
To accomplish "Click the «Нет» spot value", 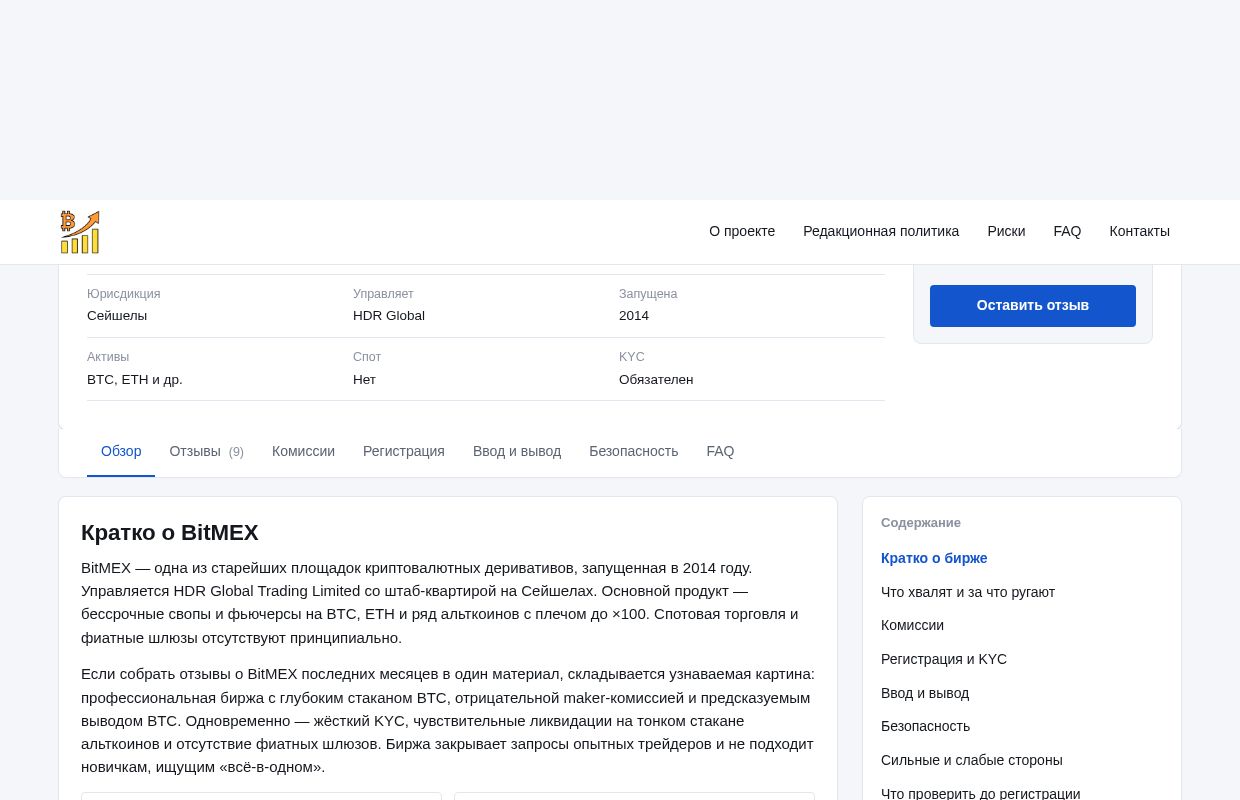I will [364, 380].
